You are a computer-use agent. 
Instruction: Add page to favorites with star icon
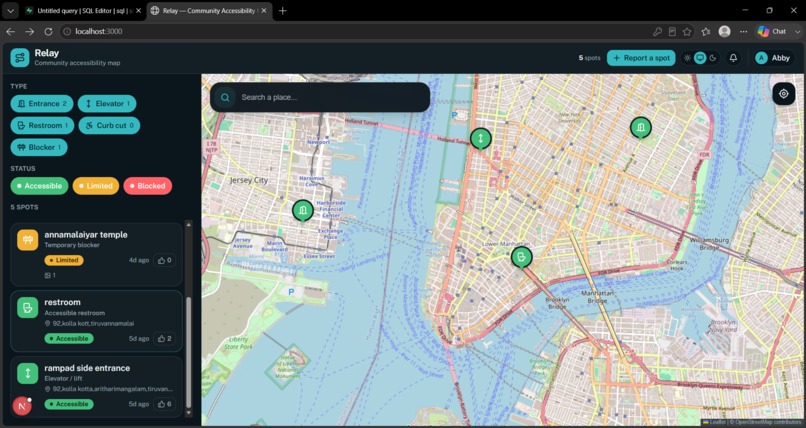pyautogui.click(x=687, y=31)
